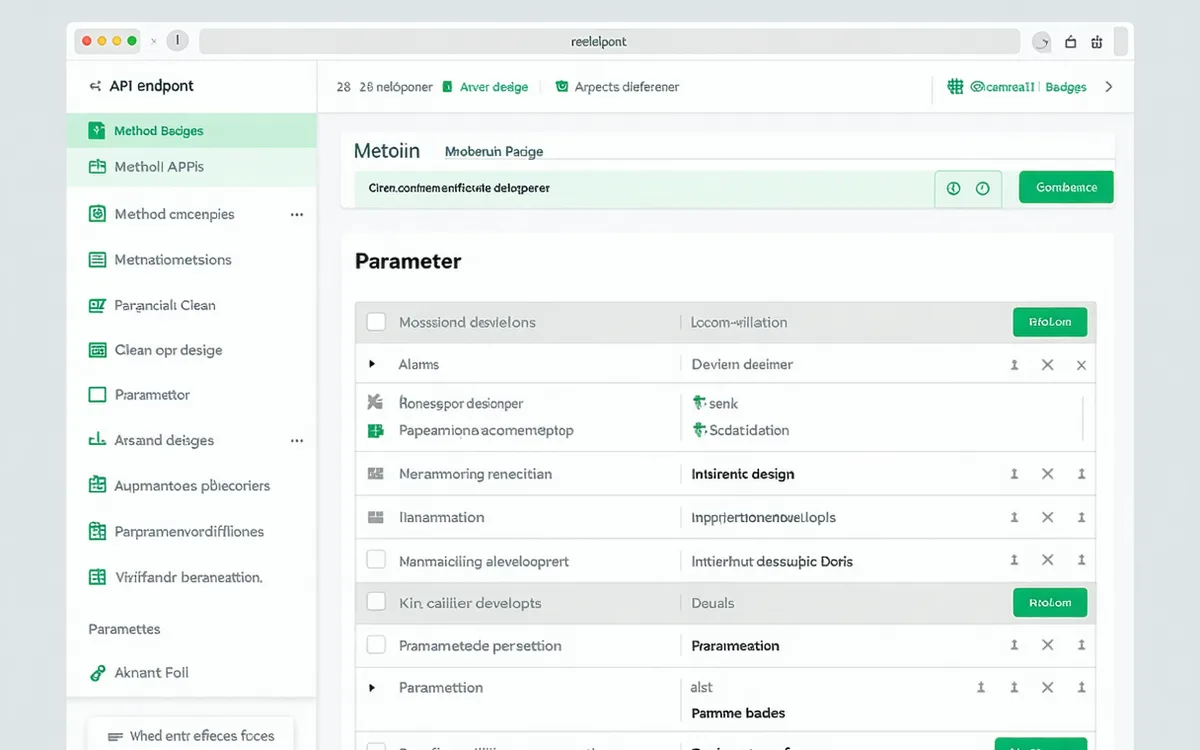Image resolution: width=1200 pixels, height=750 pixels.
Task: Click the green icon beside Papeamiona acomemeptop
Action: pyautogui.click(x=376, y=431)
